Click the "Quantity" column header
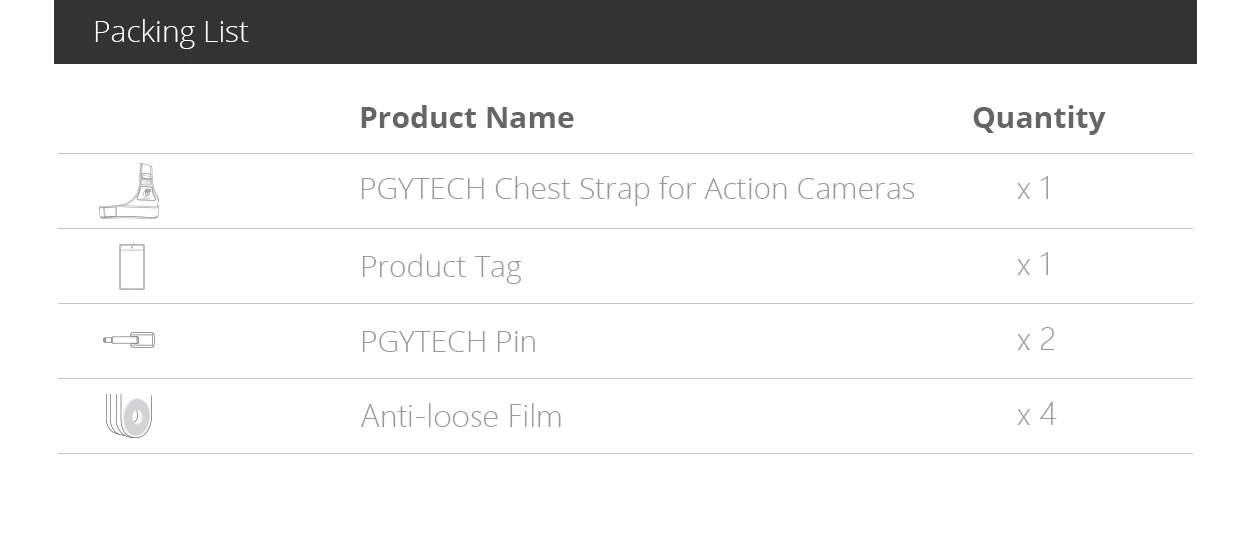1250x547 pixels. (1038, 118)
